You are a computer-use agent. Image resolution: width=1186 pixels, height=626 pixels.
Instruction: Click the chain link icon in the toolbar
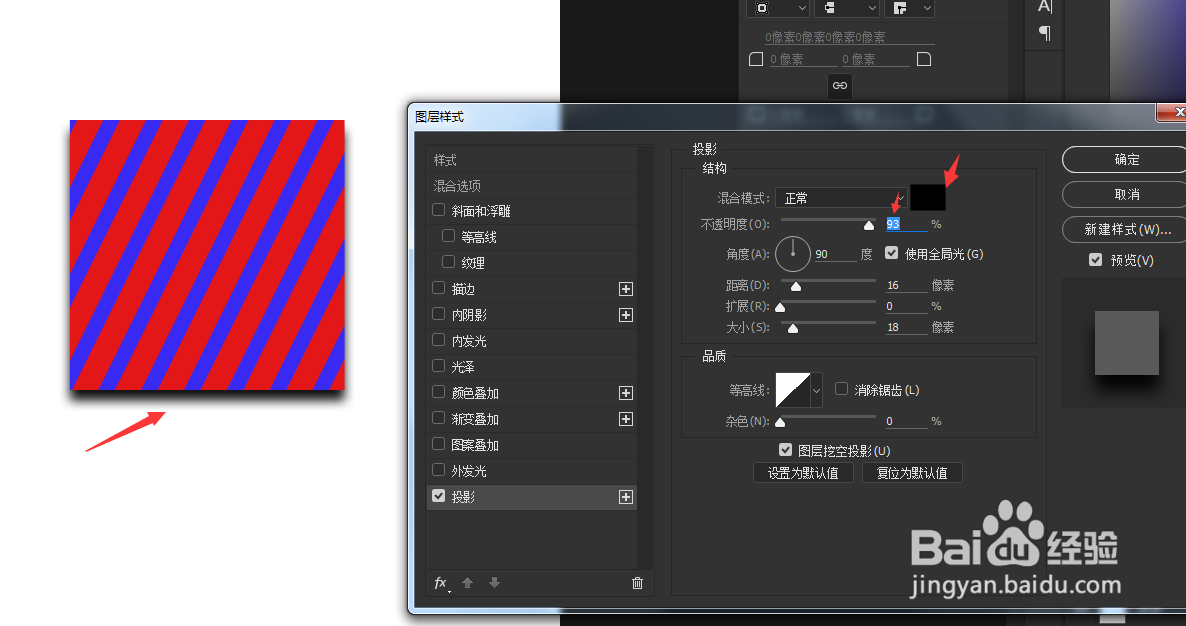839,85
